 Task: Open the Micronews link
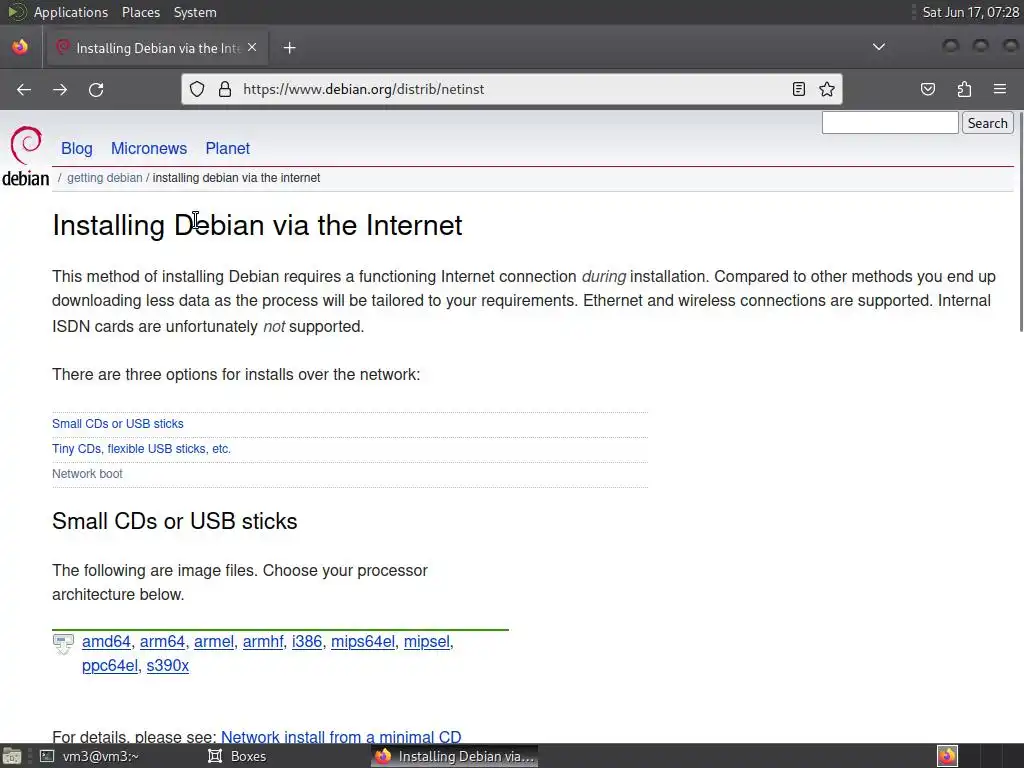149,148
